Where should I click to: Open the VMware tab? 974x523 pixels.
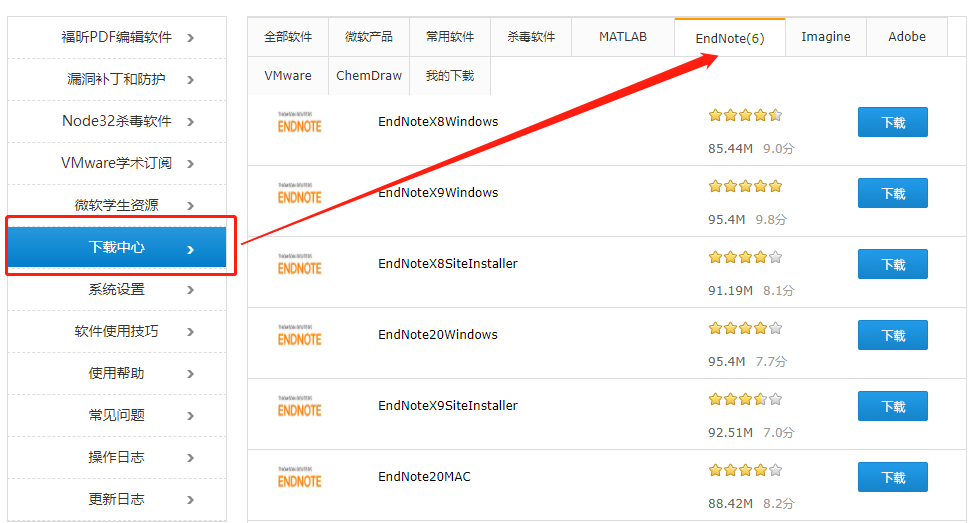coord(288,76)
